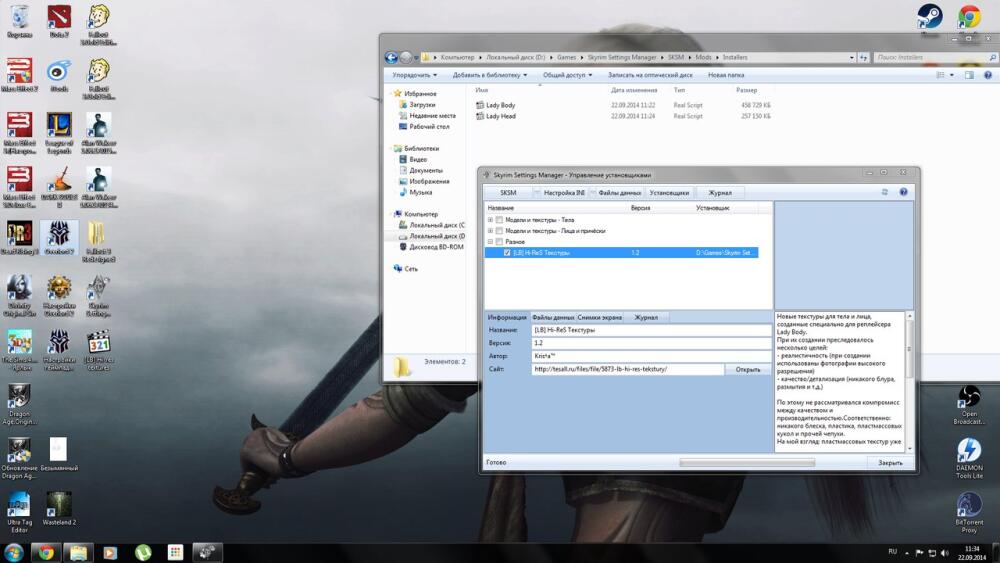Click Новая папка in Explorer toolbar
The image size is (1000, 563).
[x=726, y=75]
